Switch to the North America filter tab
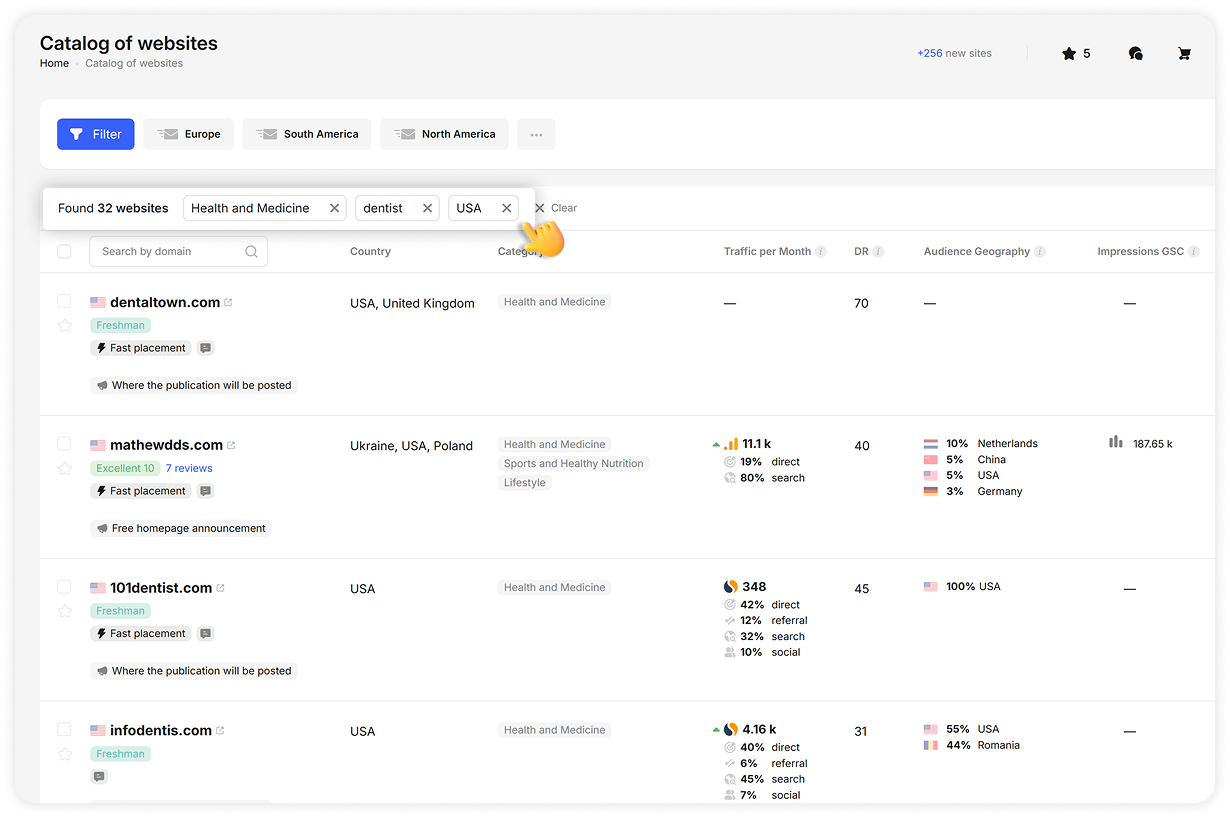The image size is (1230, 818). click(444, 134)
